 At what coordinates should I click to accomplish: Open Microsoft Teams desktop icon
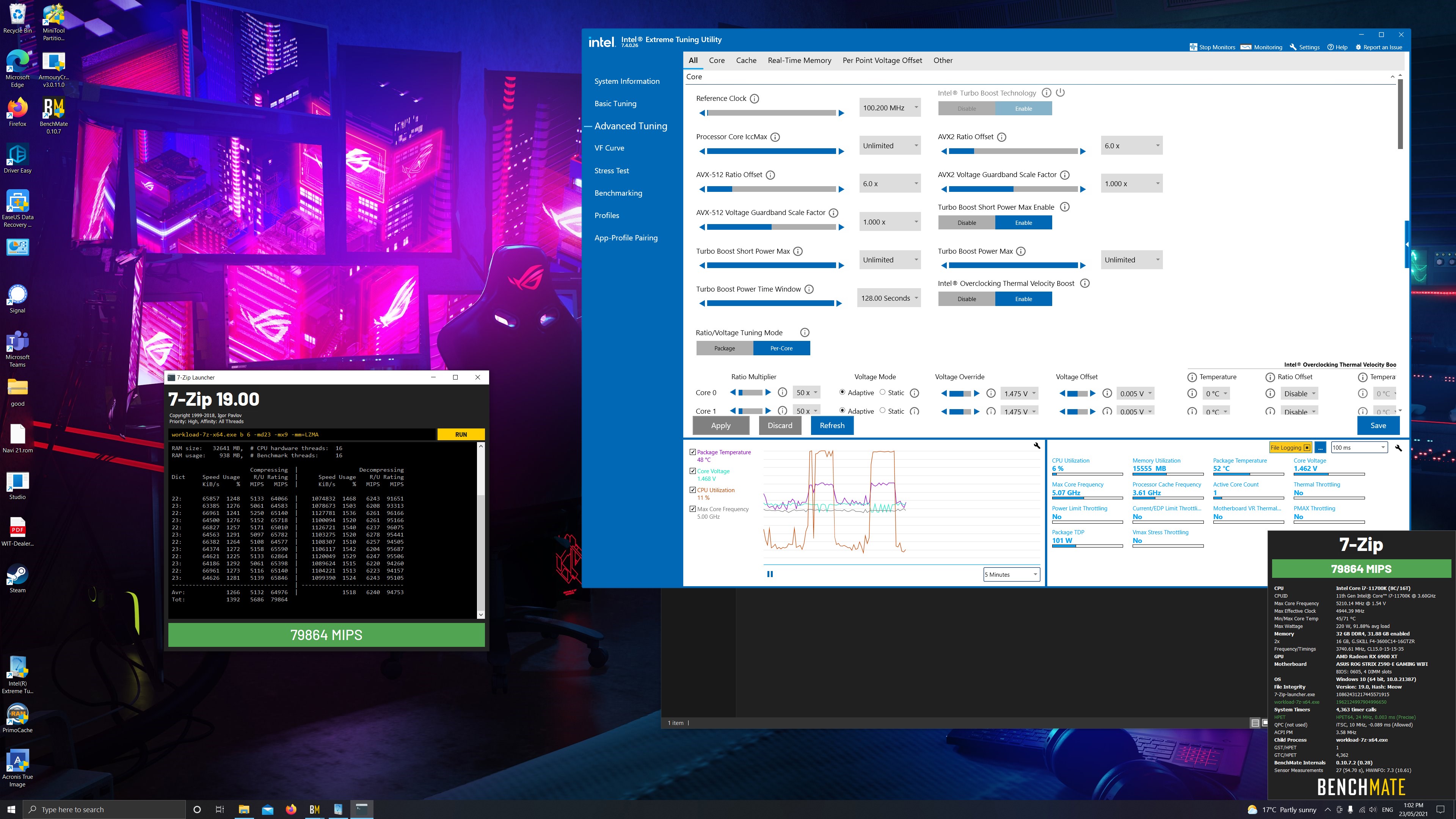tap(17, 349)
